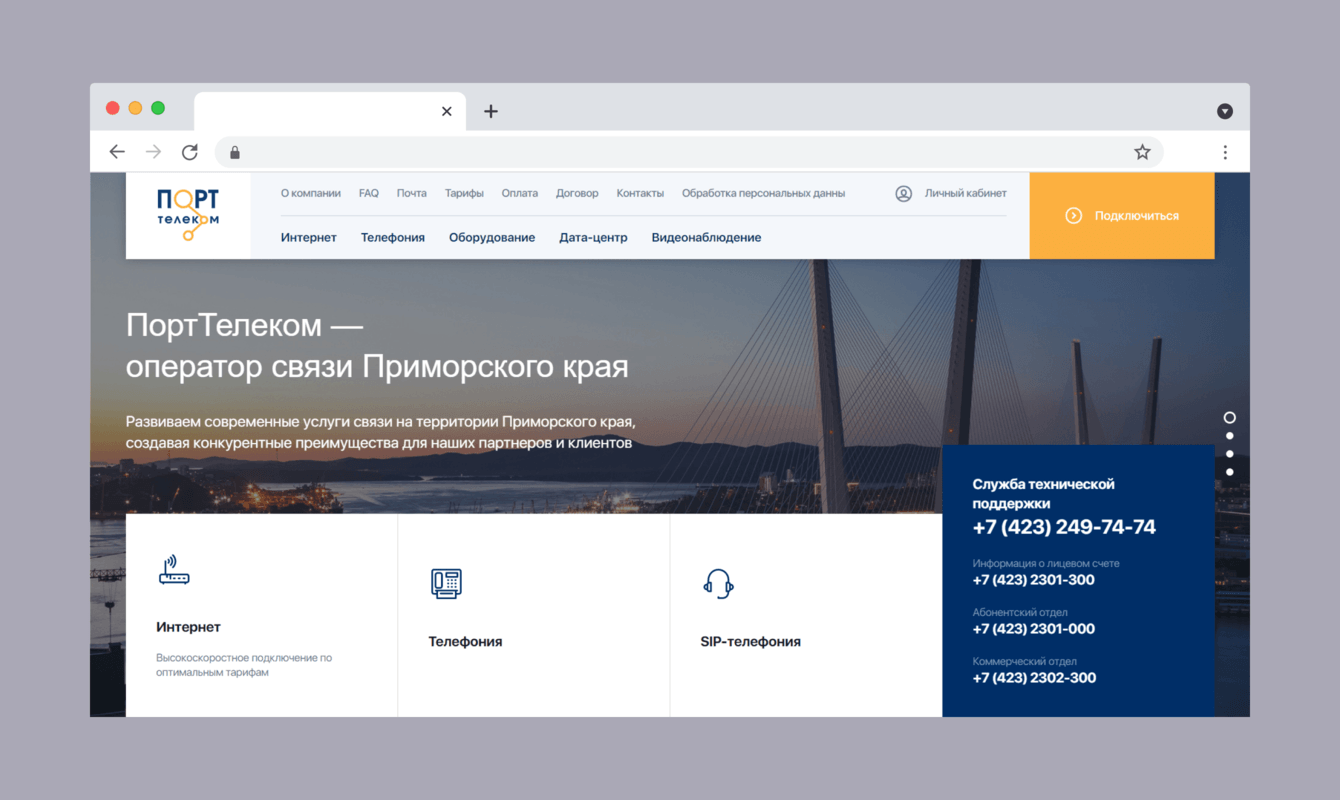The image size is (1340, 800).
Task: Select the second carousel navigation dot
Action: click(x=1230, y=435)
